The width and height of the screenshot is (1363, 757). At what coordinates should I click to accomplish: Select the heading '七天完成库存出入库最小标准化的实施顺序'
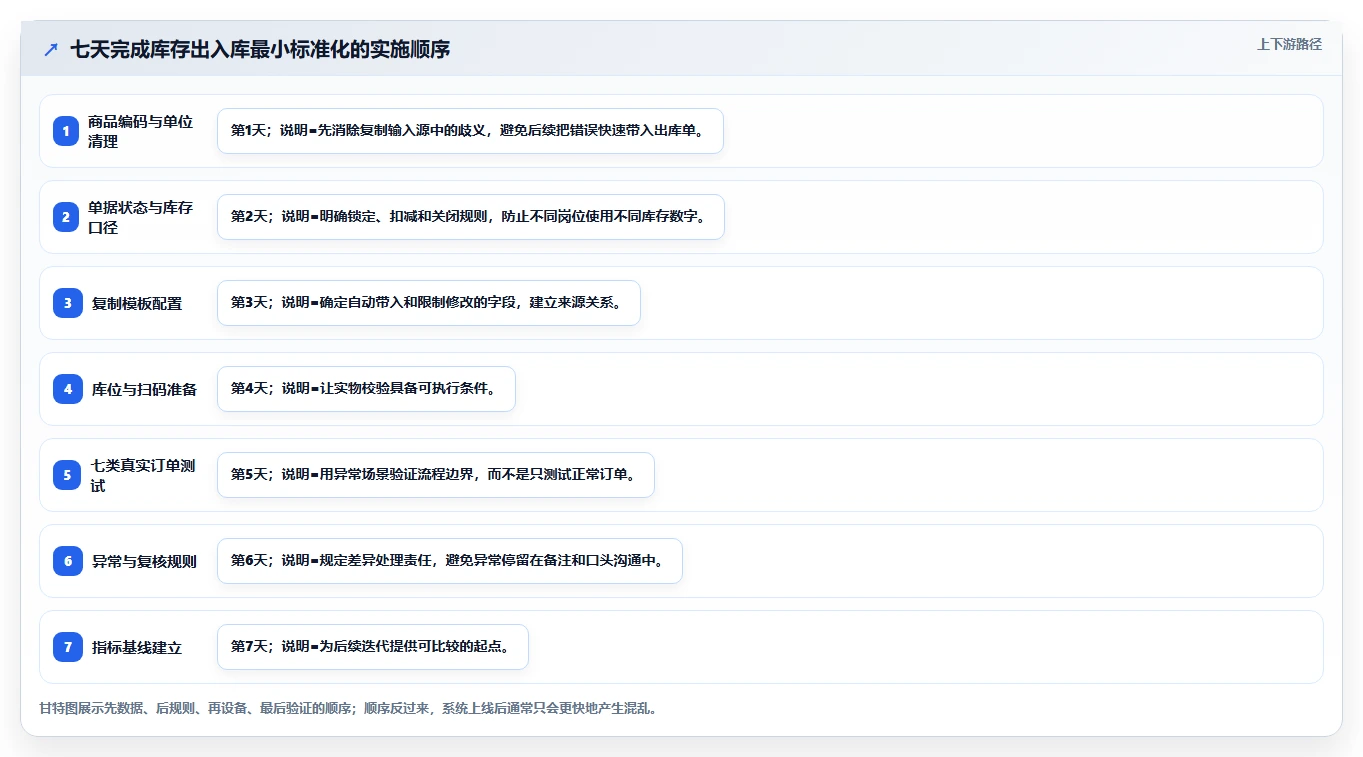pos(260,49)
